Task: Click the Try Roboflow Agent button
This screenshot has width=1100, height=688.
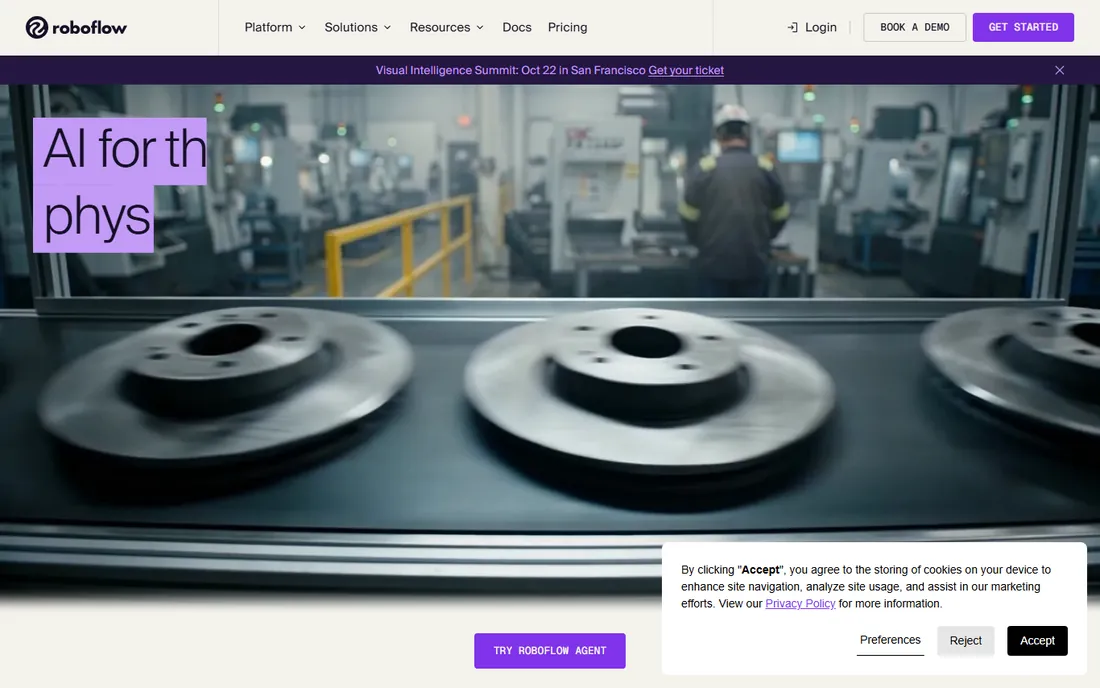Action: tap(549, 651)
